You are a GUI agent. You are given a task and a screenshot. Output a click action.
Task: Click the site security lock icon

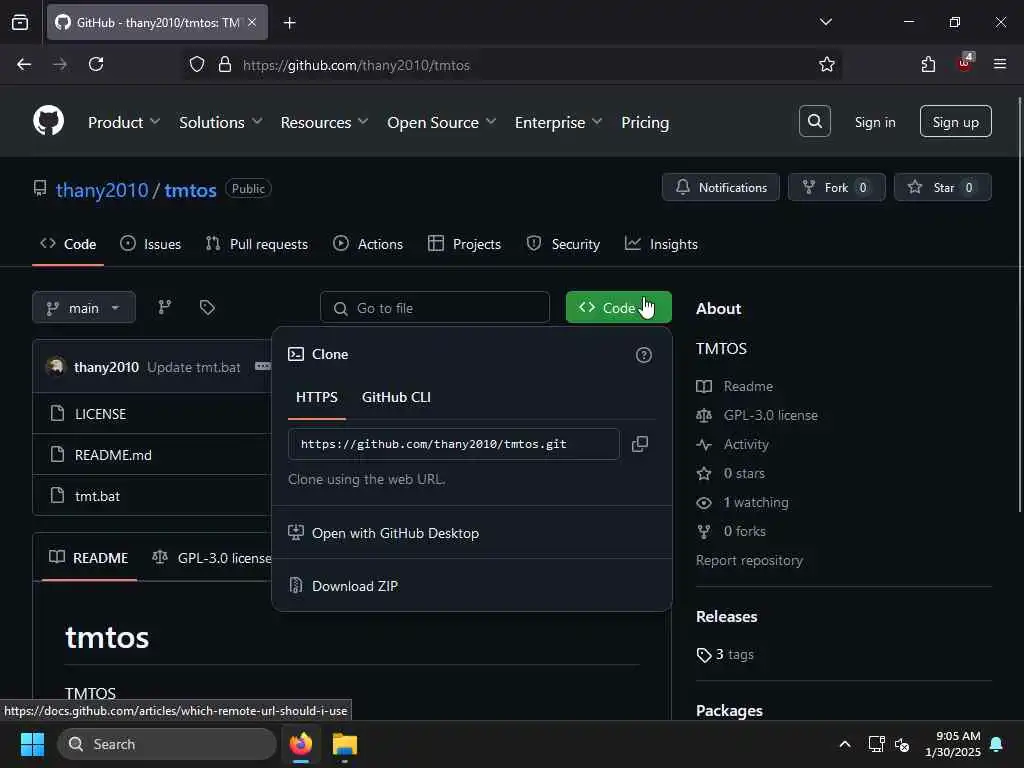225,65
